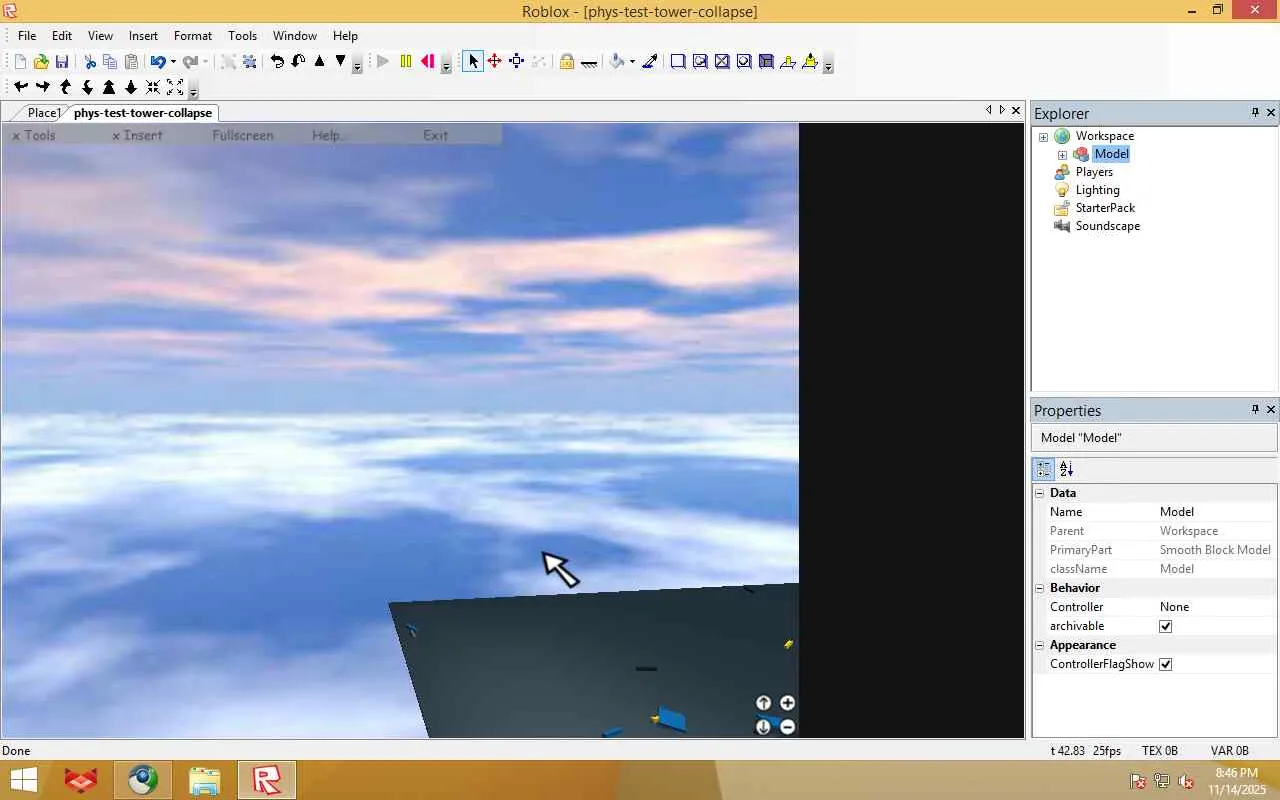
Task: Click the padlock Lock tool
Action: click(x=567, y=62)
